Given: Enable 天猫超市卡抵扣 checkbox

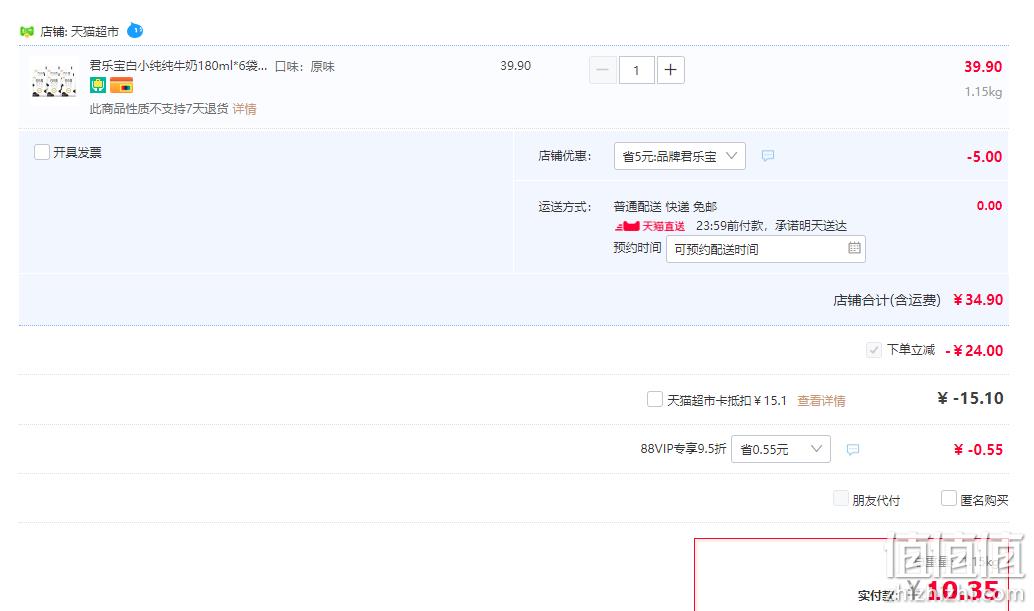Looking at the screenshot, I should click(655, 399).
